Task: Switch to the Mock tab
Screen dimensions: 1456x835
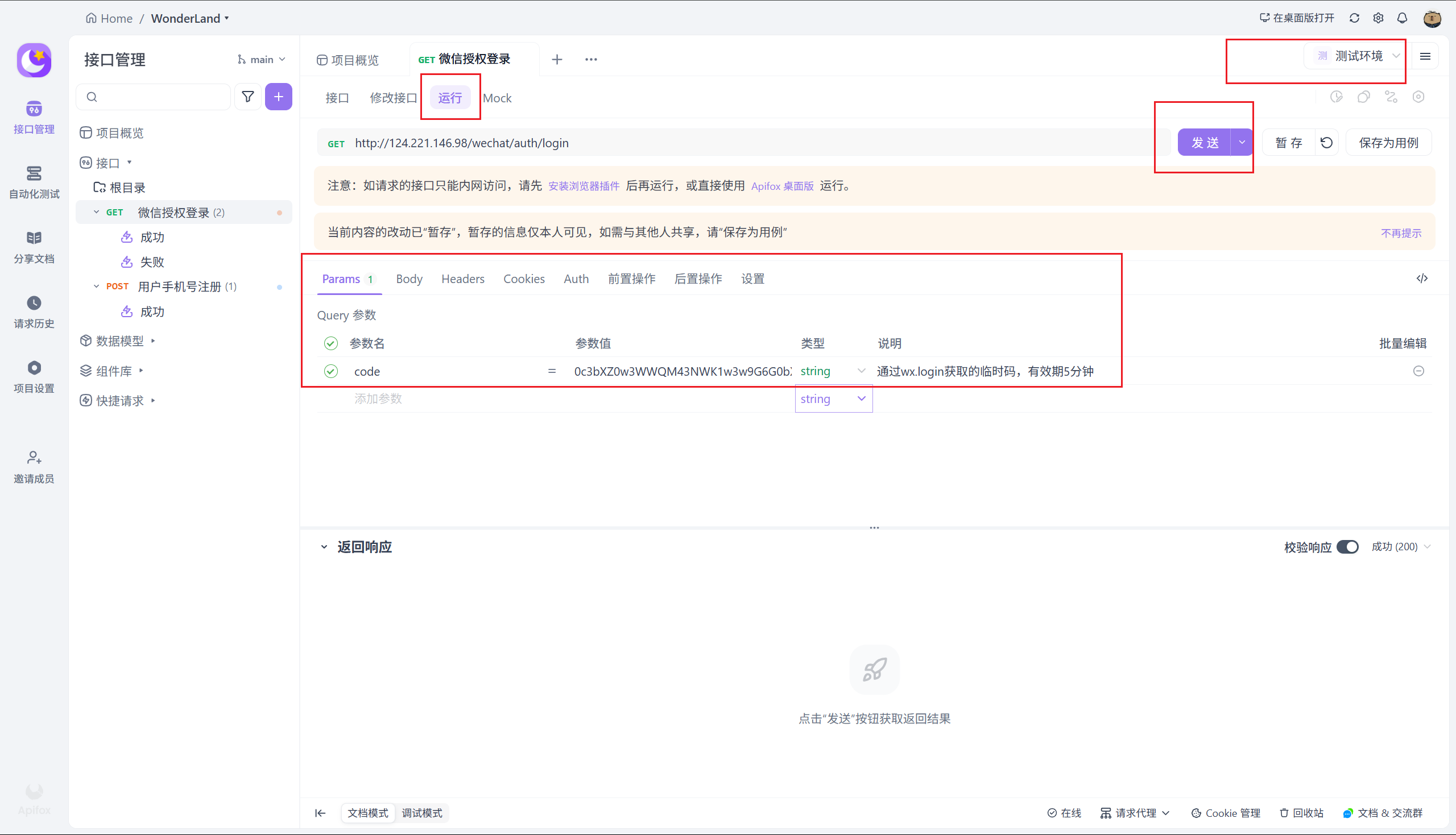Action: pos(497,98)
